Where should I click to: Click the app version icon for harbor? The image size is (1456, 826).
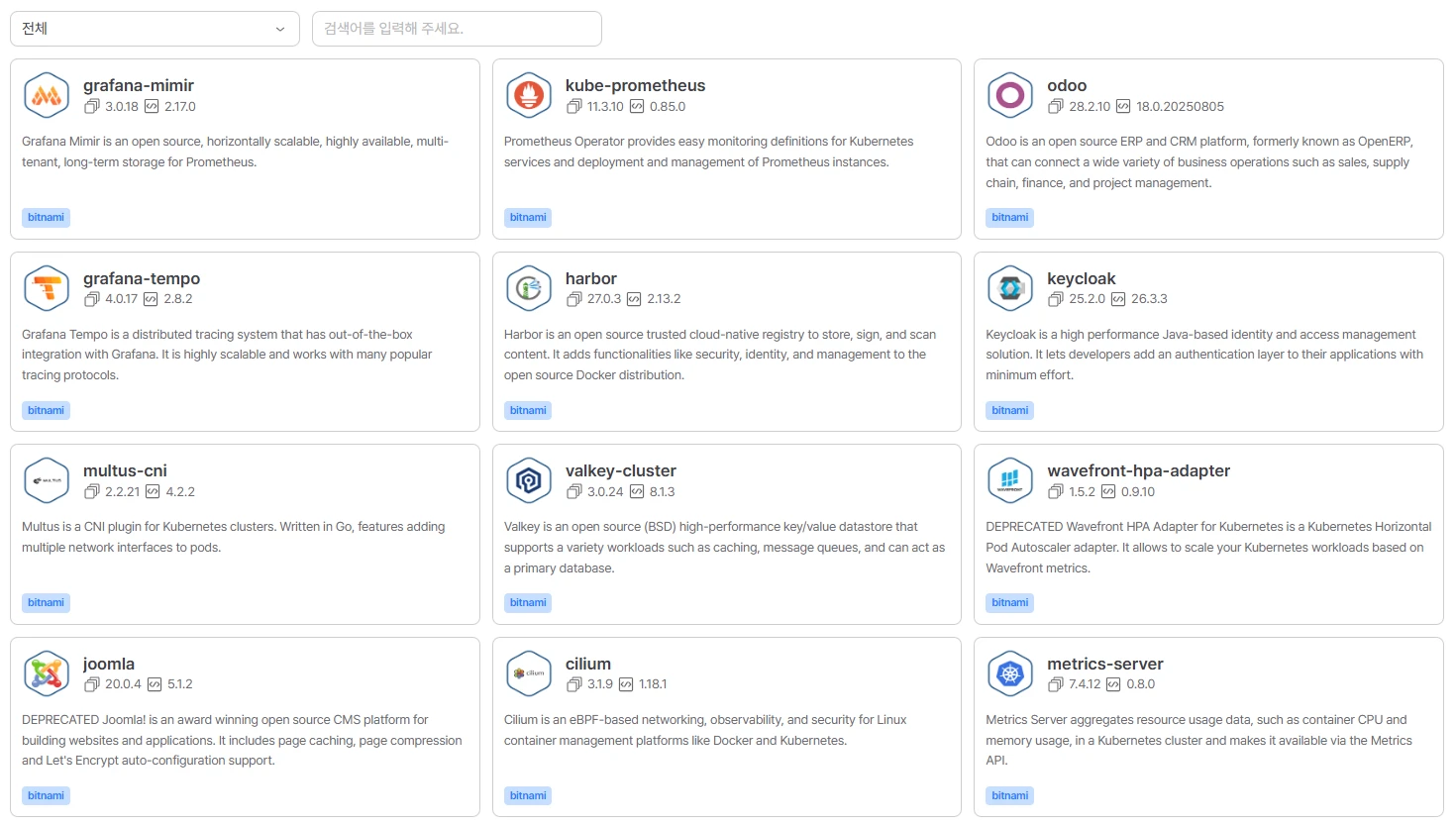[635, 299]
